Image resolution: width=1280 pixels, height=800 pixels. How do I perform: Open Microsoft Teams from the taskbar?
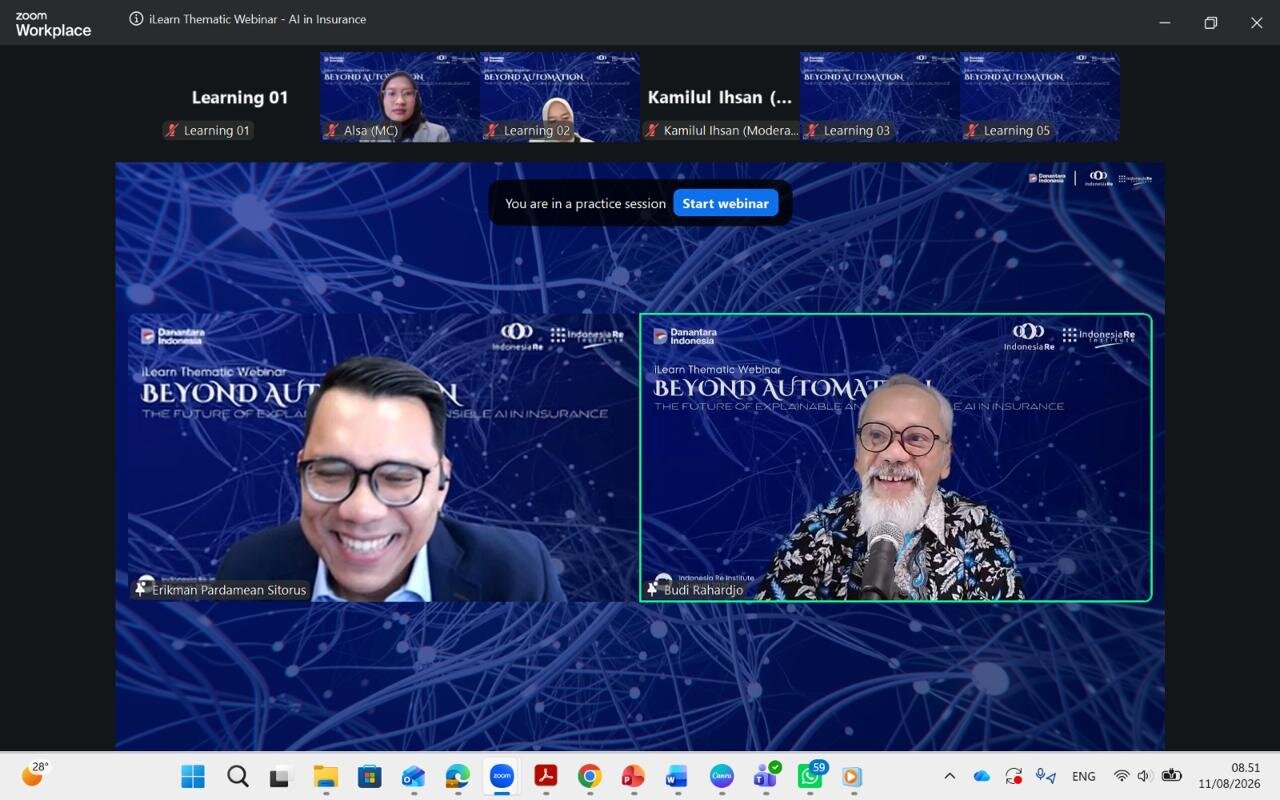(765, 776)
